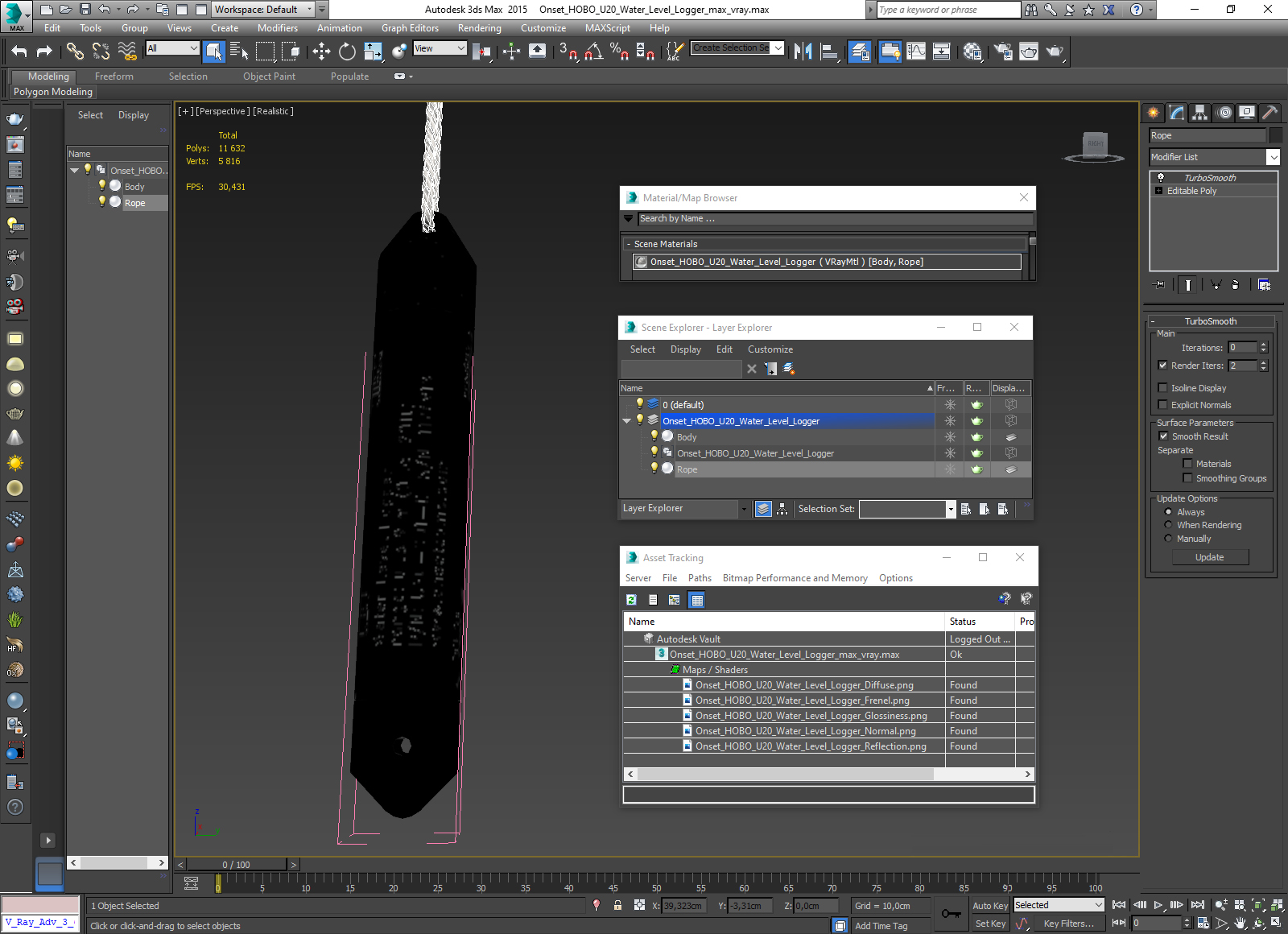Open the Material Editor icon

[x=972, y=52]
